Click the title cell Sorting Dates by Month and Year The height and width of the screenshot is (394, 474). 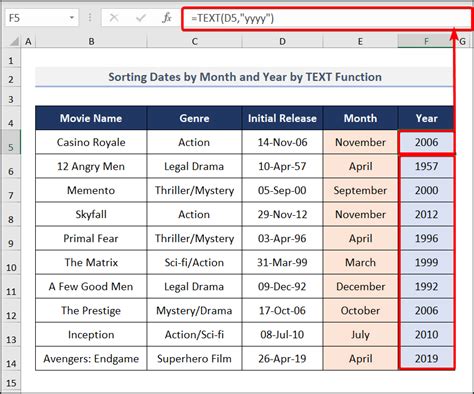pos(245,77)
